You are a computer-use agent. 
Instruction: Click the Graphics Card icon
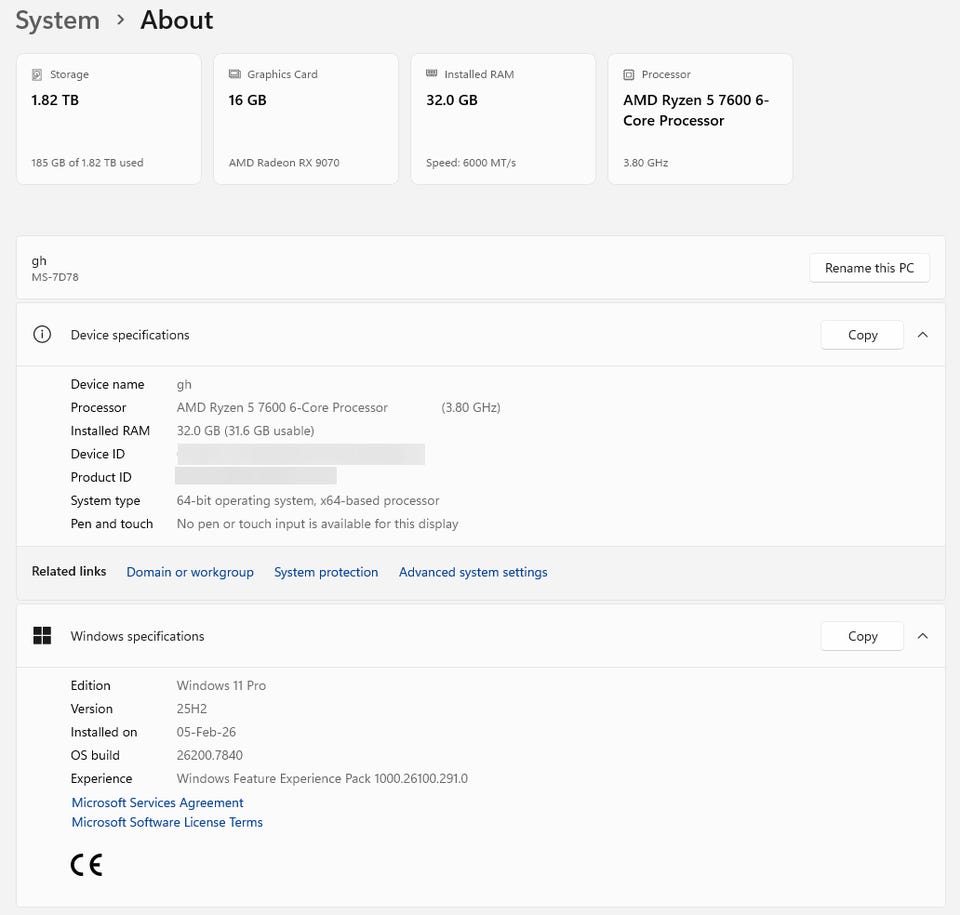[x=235, y=74]
